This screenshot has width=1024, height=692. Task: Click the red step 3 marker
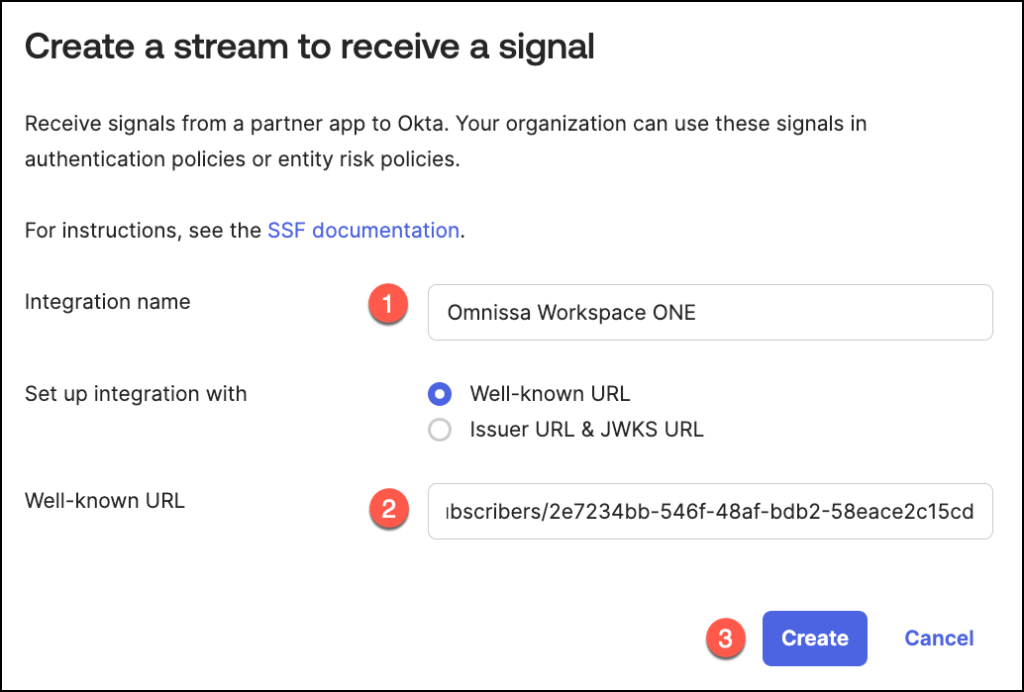[728, 637]
